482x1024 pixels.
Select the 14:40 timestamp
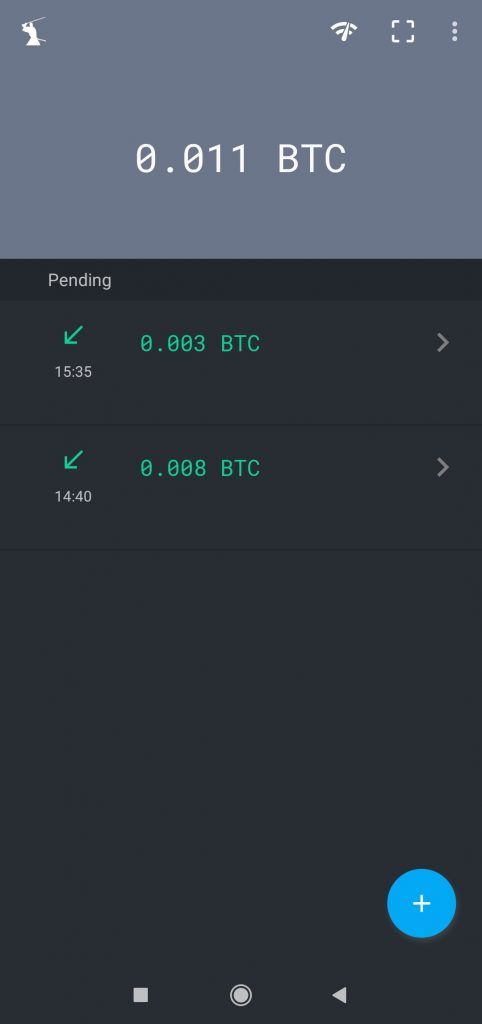(73, 497)
